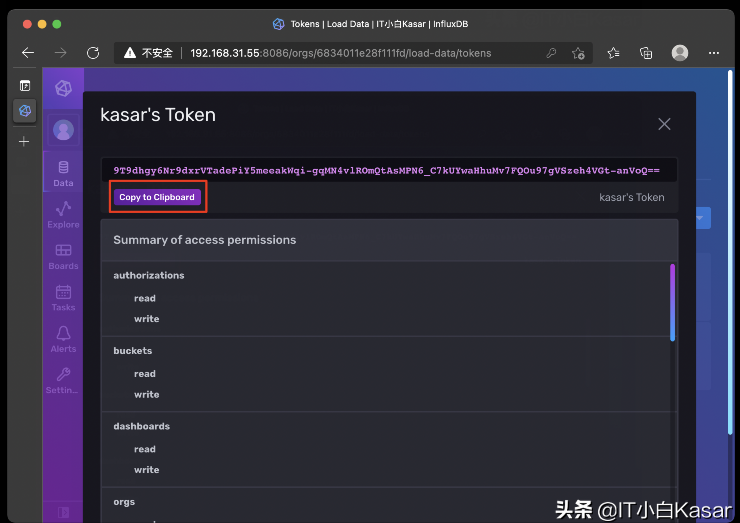Open the Settings wrench icon
The height and width of the screenshot is (523, 740).
(x=63, y=374)
